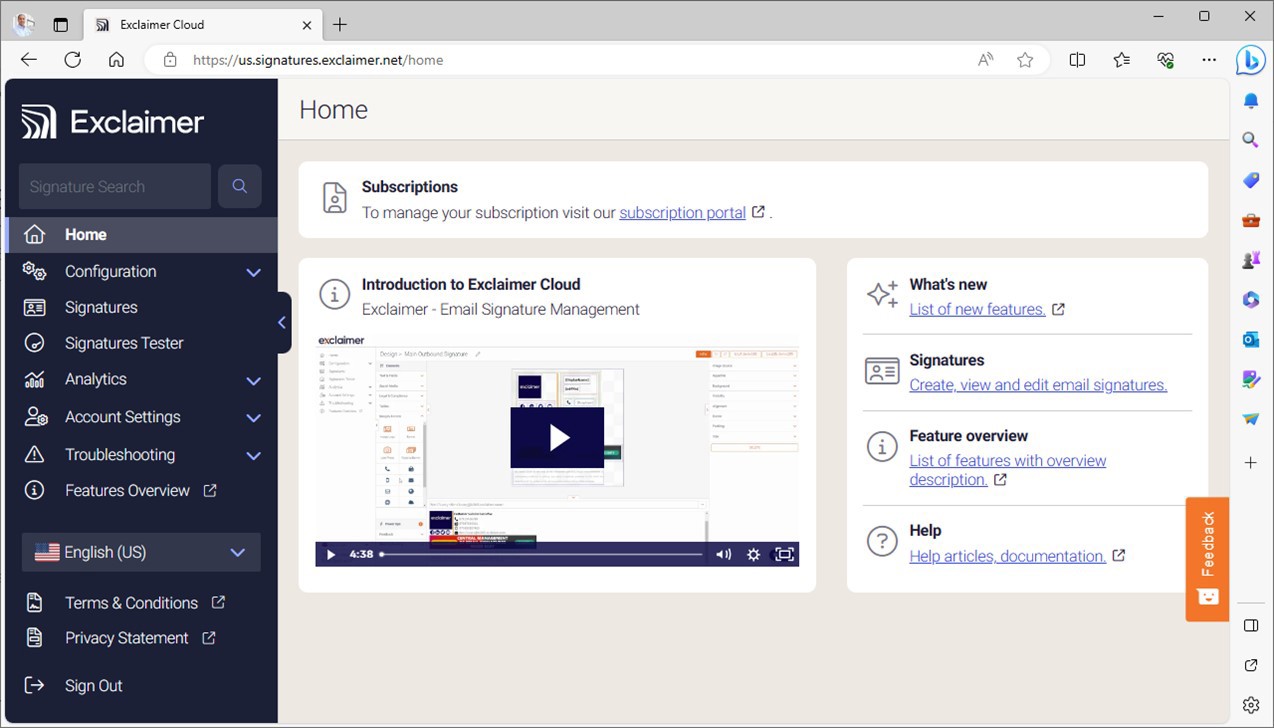Expand the Analytics menu chevron
Viewport: 1274px width, 728px height.
253,380
